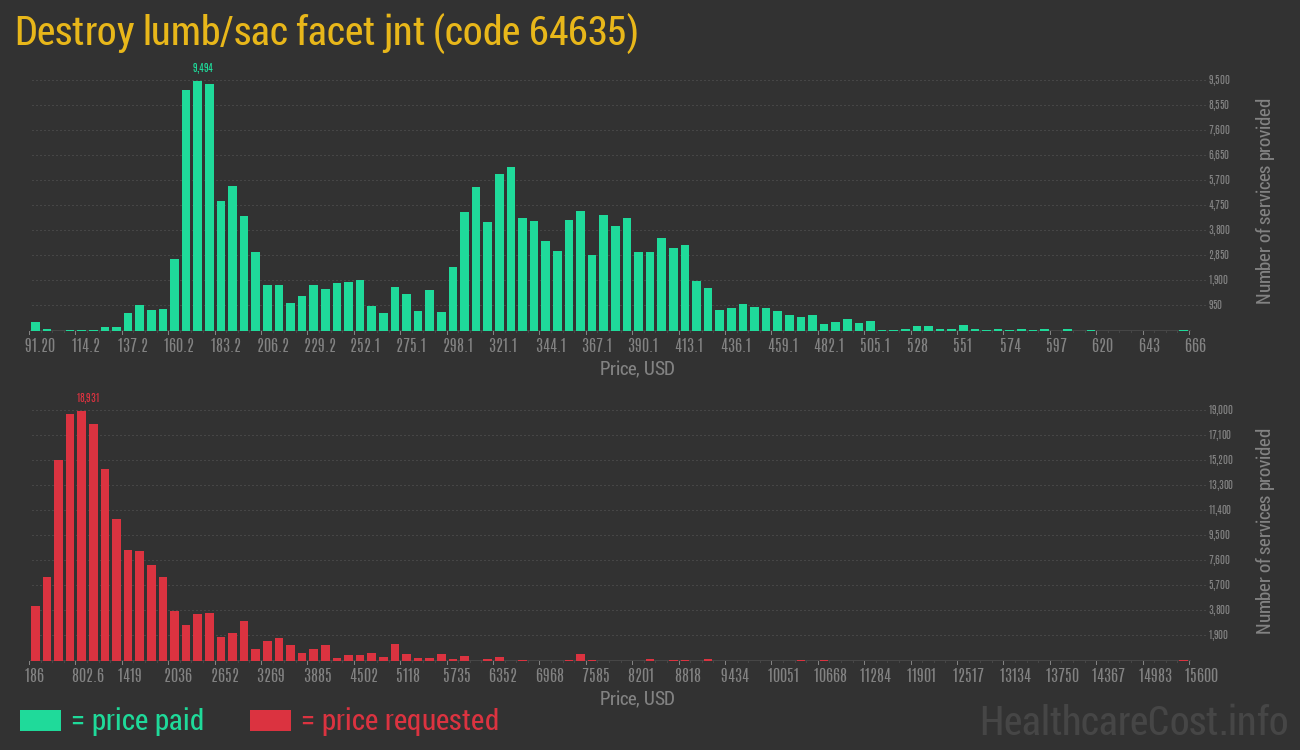Click the 321.1 tick on the green chart

coord(503,346)
